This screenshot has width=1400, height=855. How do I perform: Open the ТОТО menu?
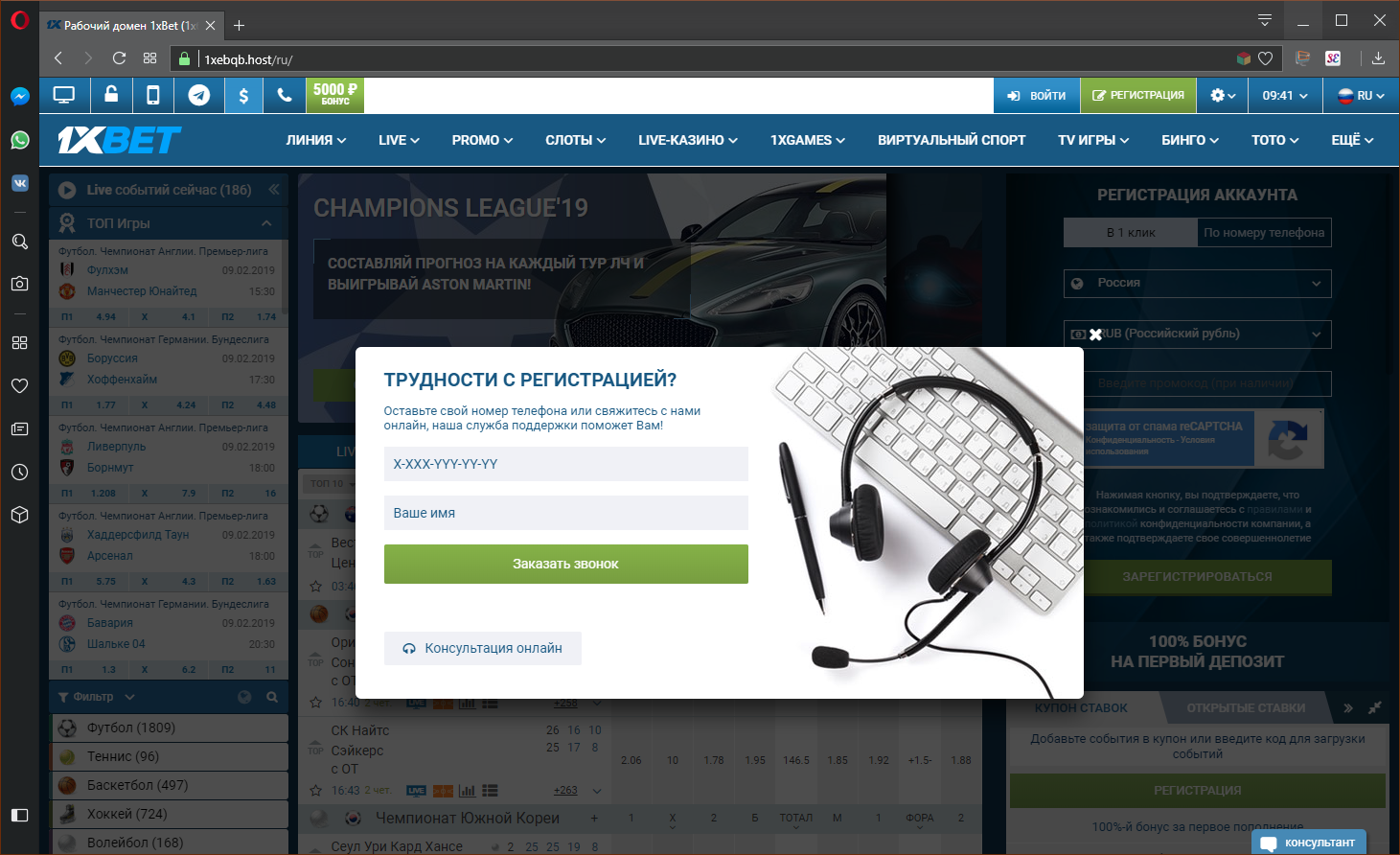coord(1275,140)
